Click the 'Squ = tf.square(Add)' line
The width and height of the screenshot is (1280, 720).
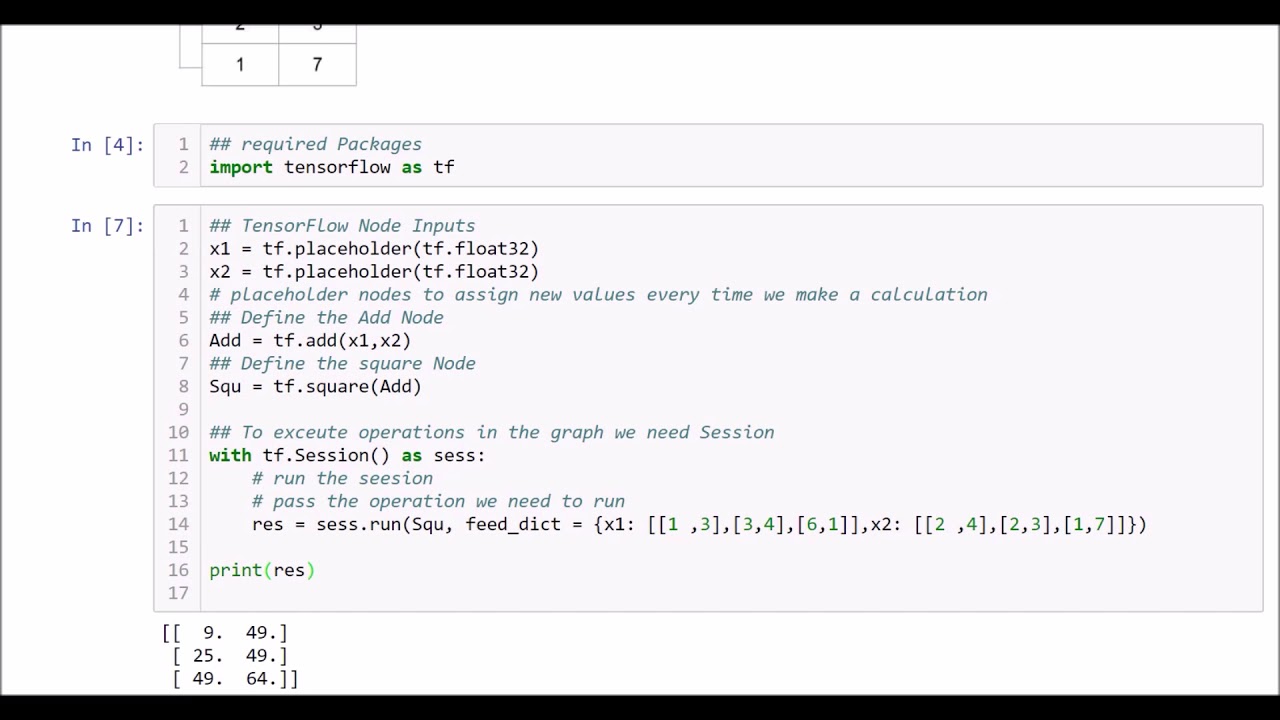click(316, 386)
